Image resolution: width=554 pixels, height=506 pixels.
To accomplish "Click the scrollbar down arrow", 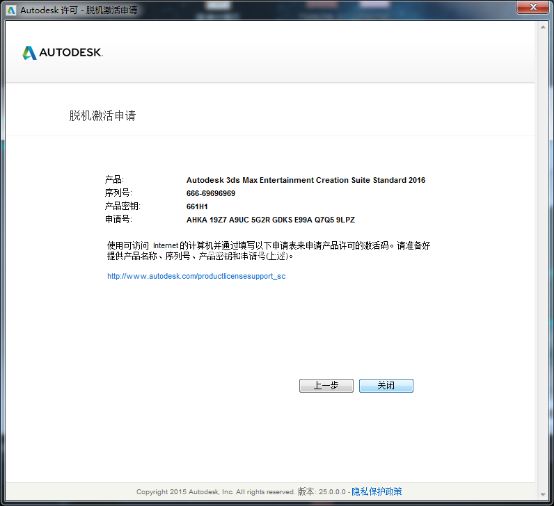I will pyautogui.click(x=543, y=494).
